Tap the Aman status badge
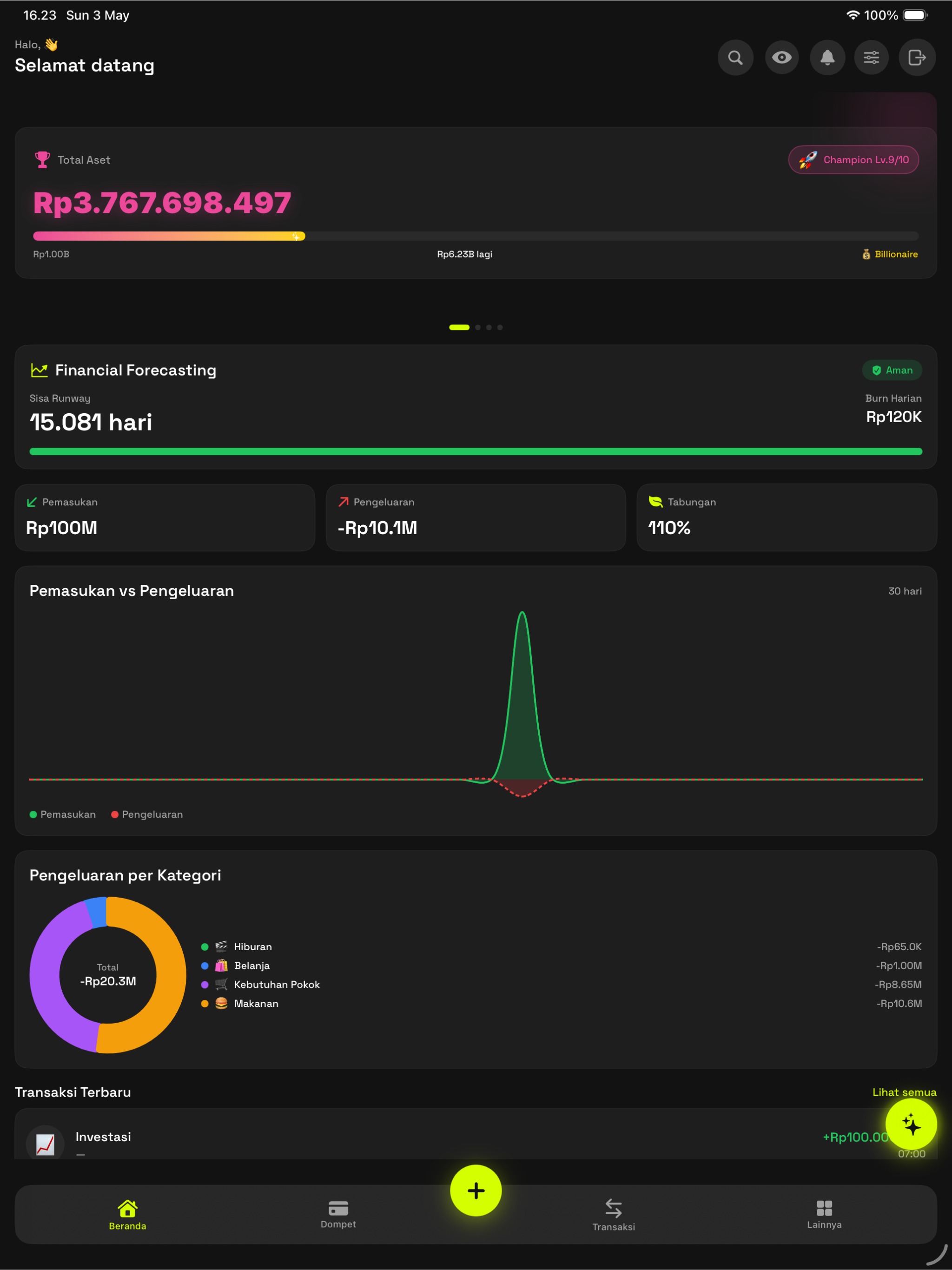The height and width of the screenshot is (1270, 952). (892, 370)
